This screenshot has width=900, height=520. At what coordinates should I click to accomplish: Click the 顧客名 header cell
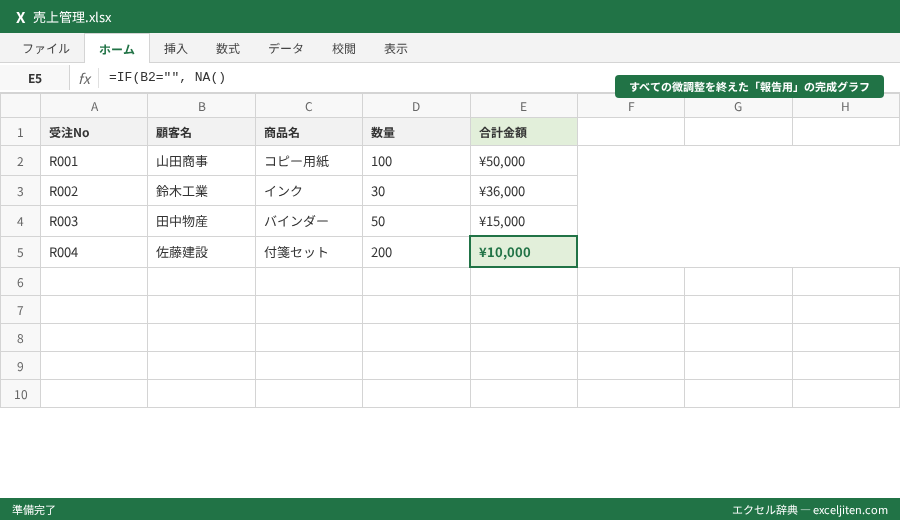click(201, 132)
